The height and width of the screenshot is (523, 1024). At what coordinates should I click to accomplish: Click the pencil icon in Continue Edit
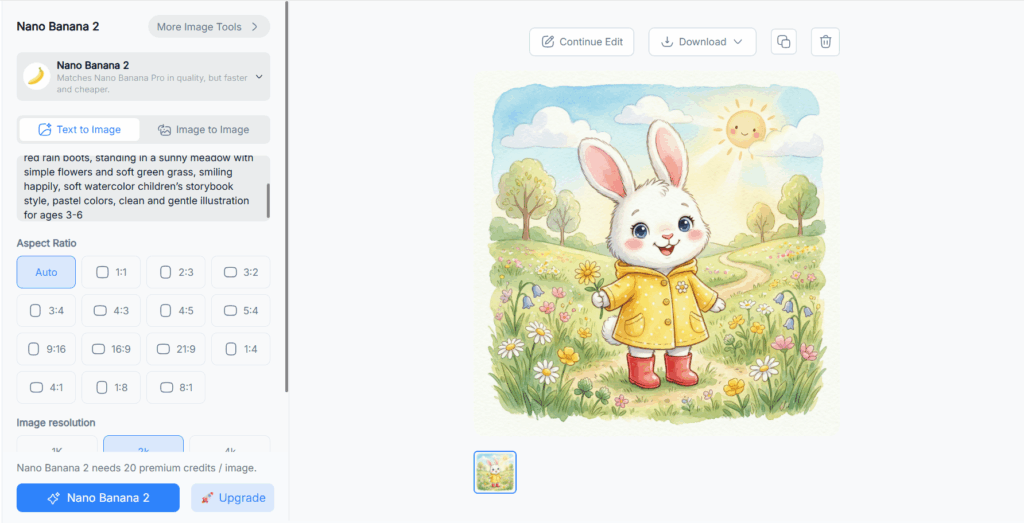(x=547, y=42)
